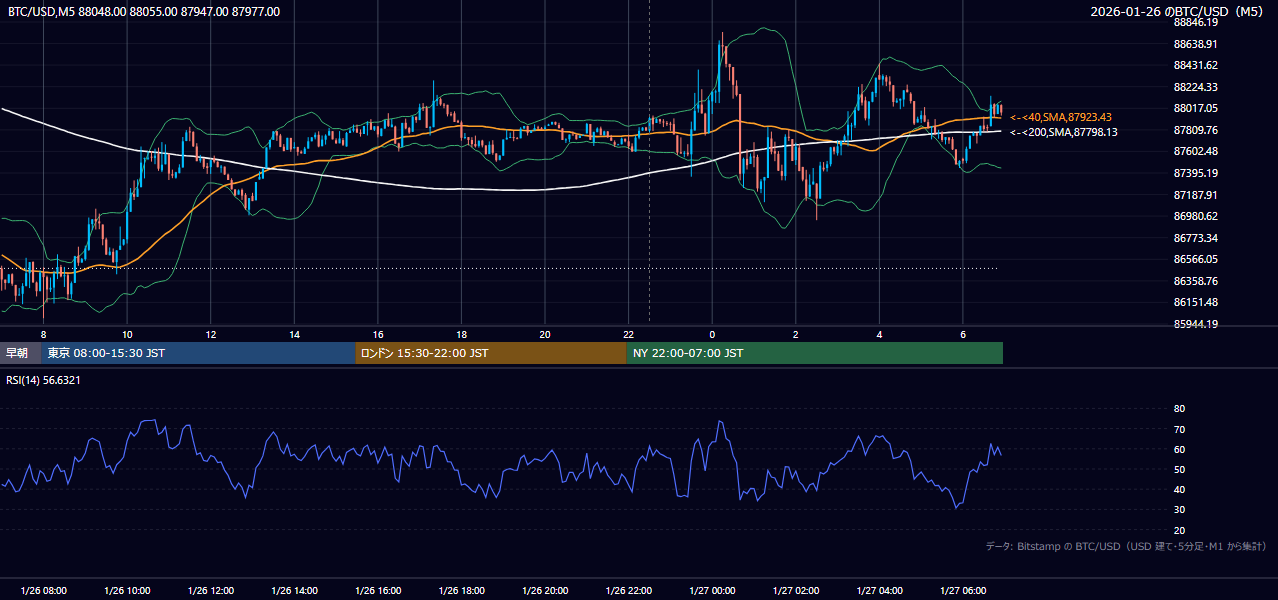Click the 1/27 04:00 bottom time label

[878, 591]
